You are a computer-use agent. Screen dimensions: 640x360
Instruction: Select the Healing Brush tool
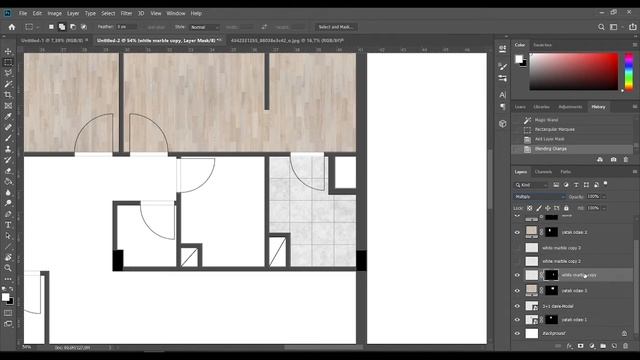coord(8,127)
